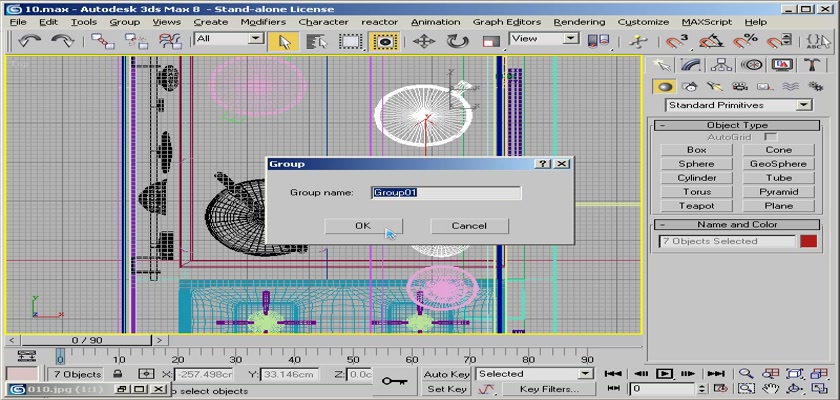Image resolution: width=840 pixels, height=400 pixels.
Task: Click OK in the Group dialog
Action: tap(362, 226)
